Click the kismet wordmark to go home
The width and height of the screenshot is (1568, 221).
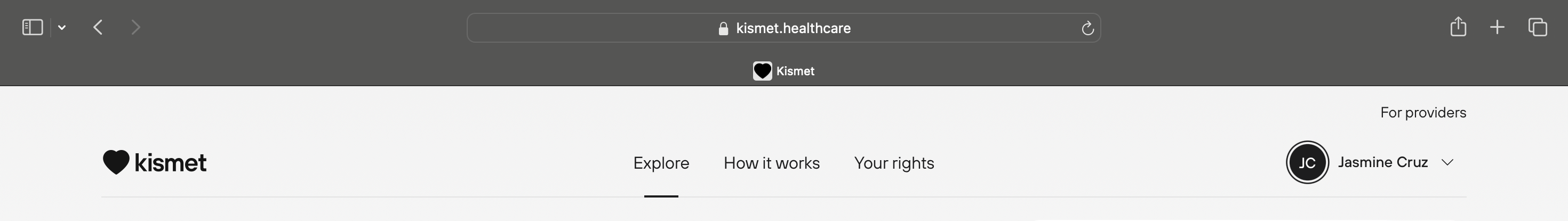(171, 163)
